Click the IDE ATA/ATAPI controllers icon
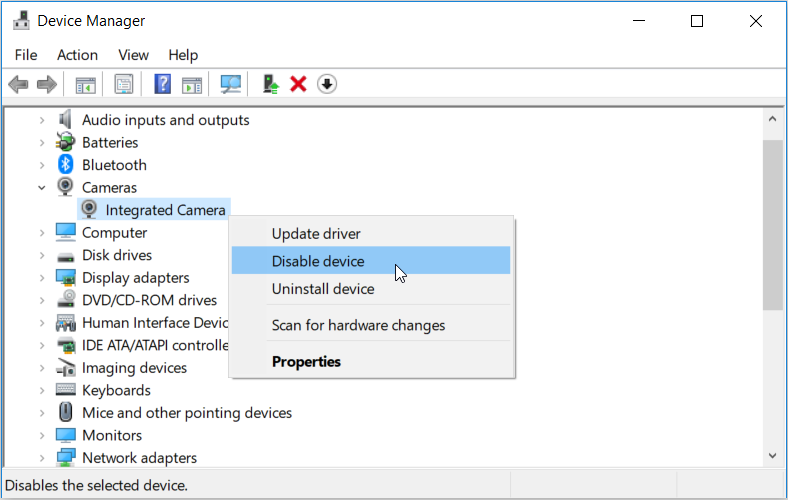 click(x=66, y=345)
